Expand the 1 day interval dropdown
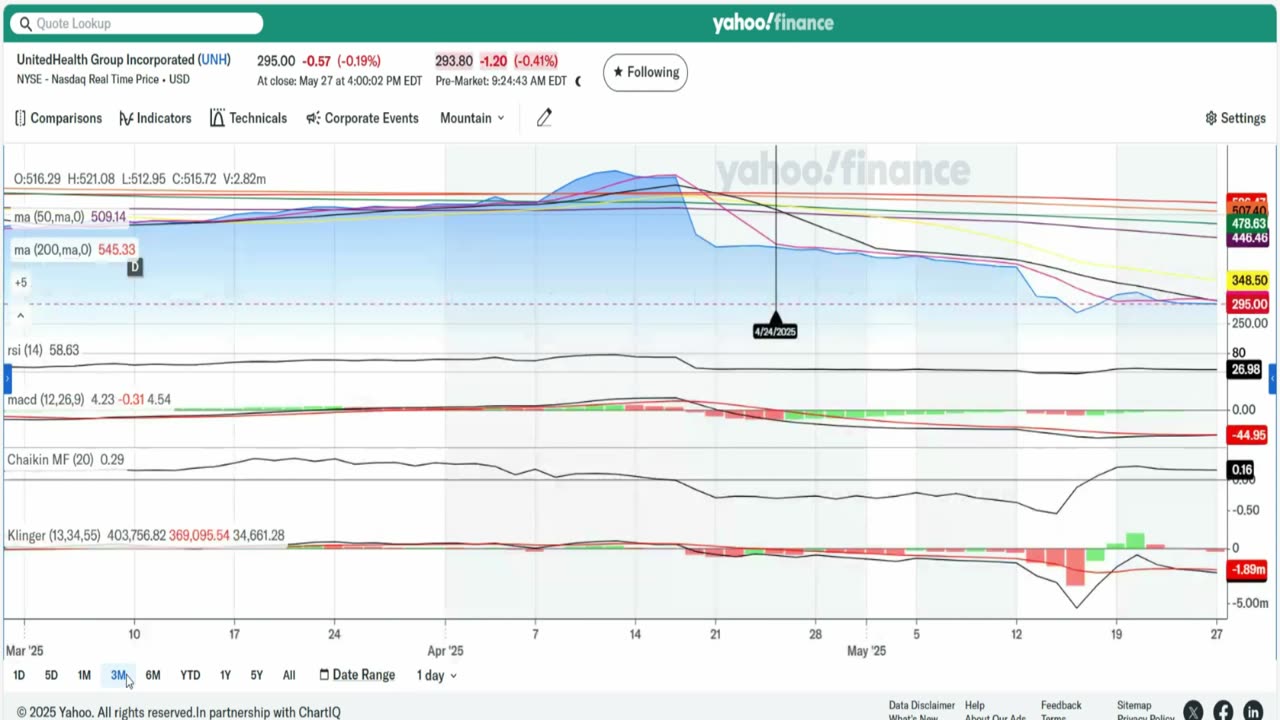The width and height of the screenshot is (1280, 720). pos(437,675)
